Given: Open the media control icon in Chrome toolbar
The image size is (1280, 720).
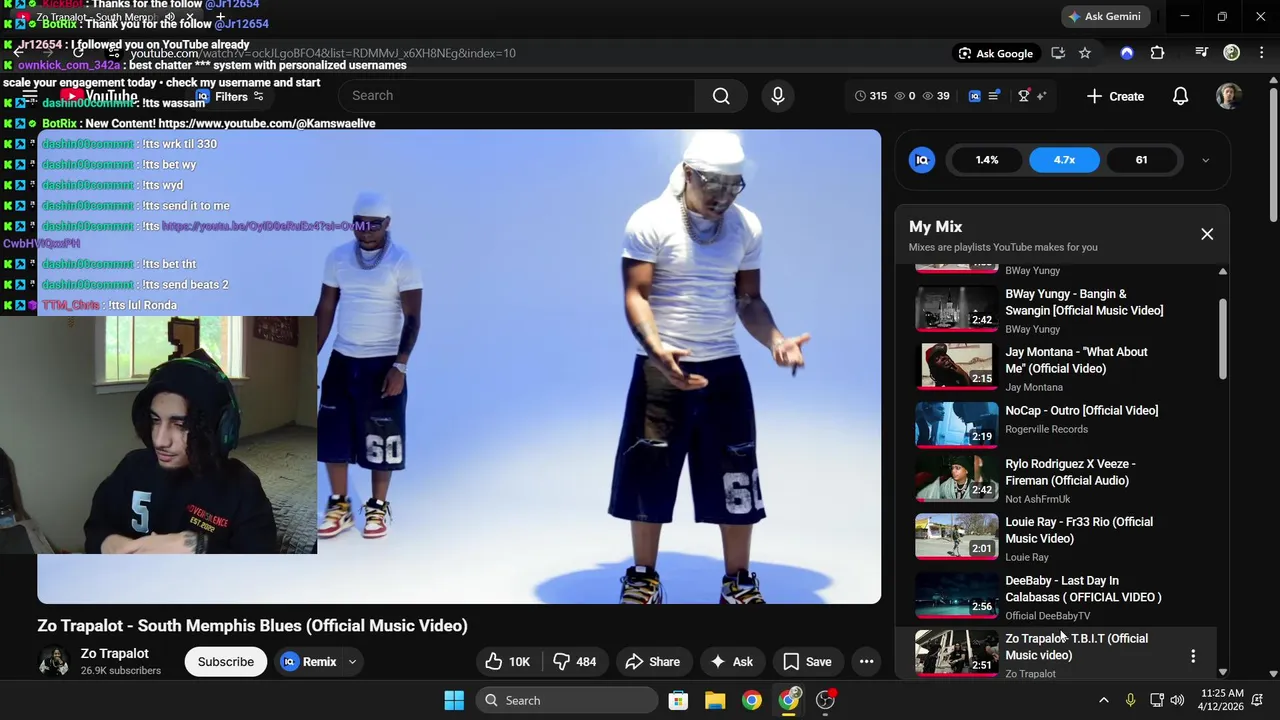Looking at the screenshot, I should (1202, 53).
